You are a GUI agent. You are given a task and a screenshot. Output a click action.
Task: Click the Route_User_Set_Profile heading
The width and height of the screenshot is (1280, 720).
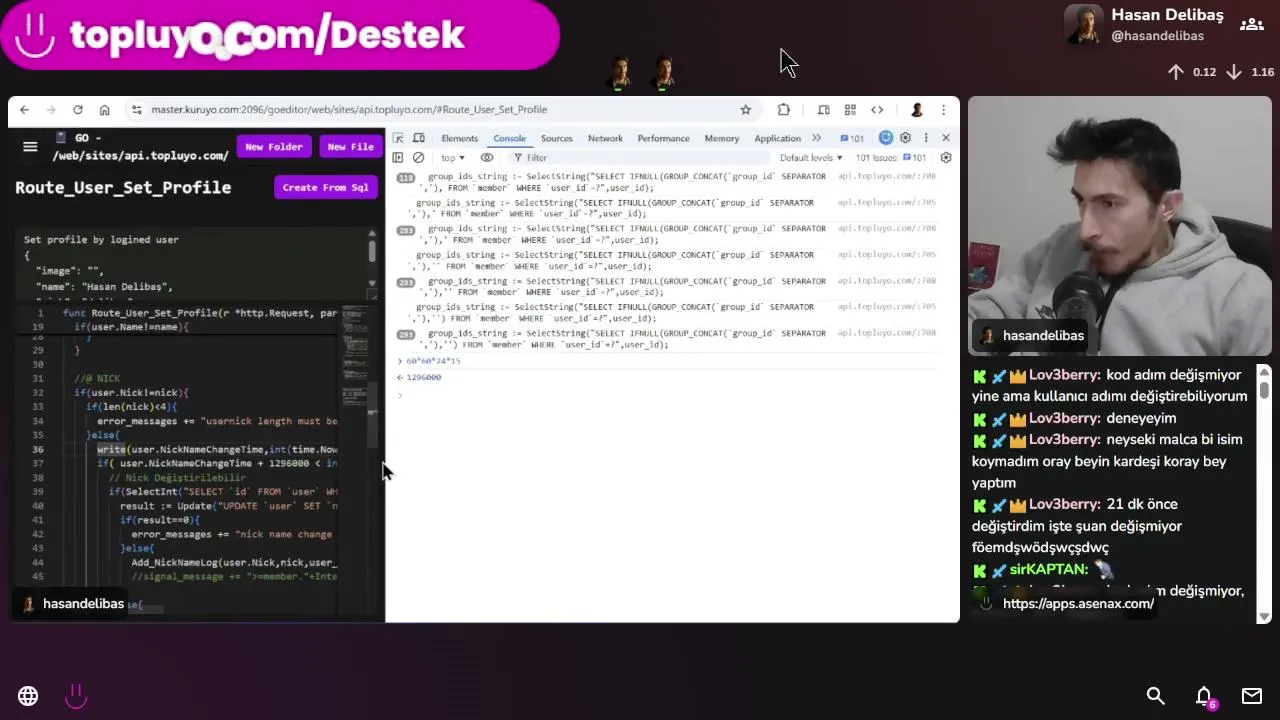click(123, 187)
